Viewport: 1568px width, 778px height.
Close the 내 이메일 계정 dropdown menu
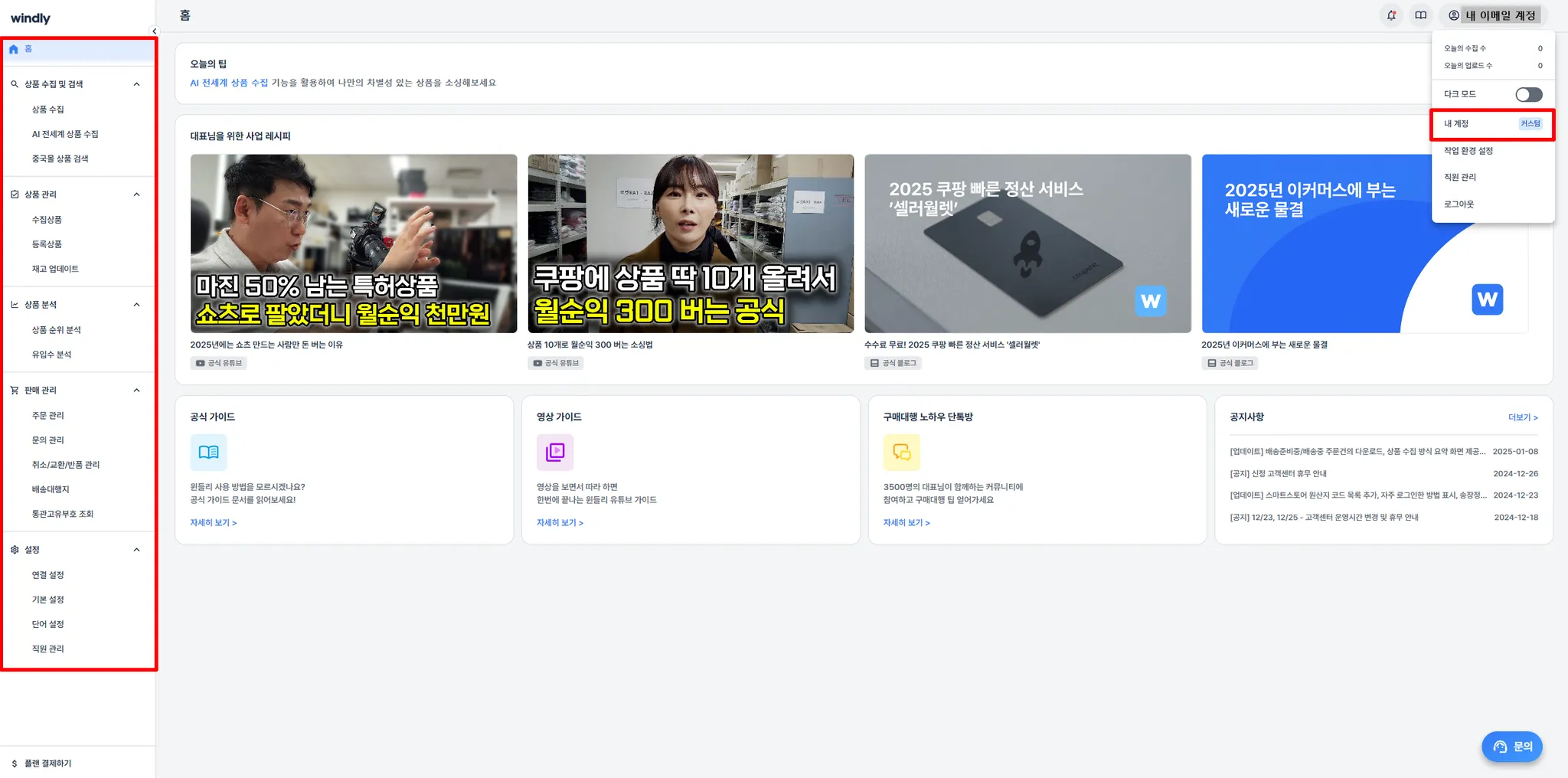[1493, 15]
